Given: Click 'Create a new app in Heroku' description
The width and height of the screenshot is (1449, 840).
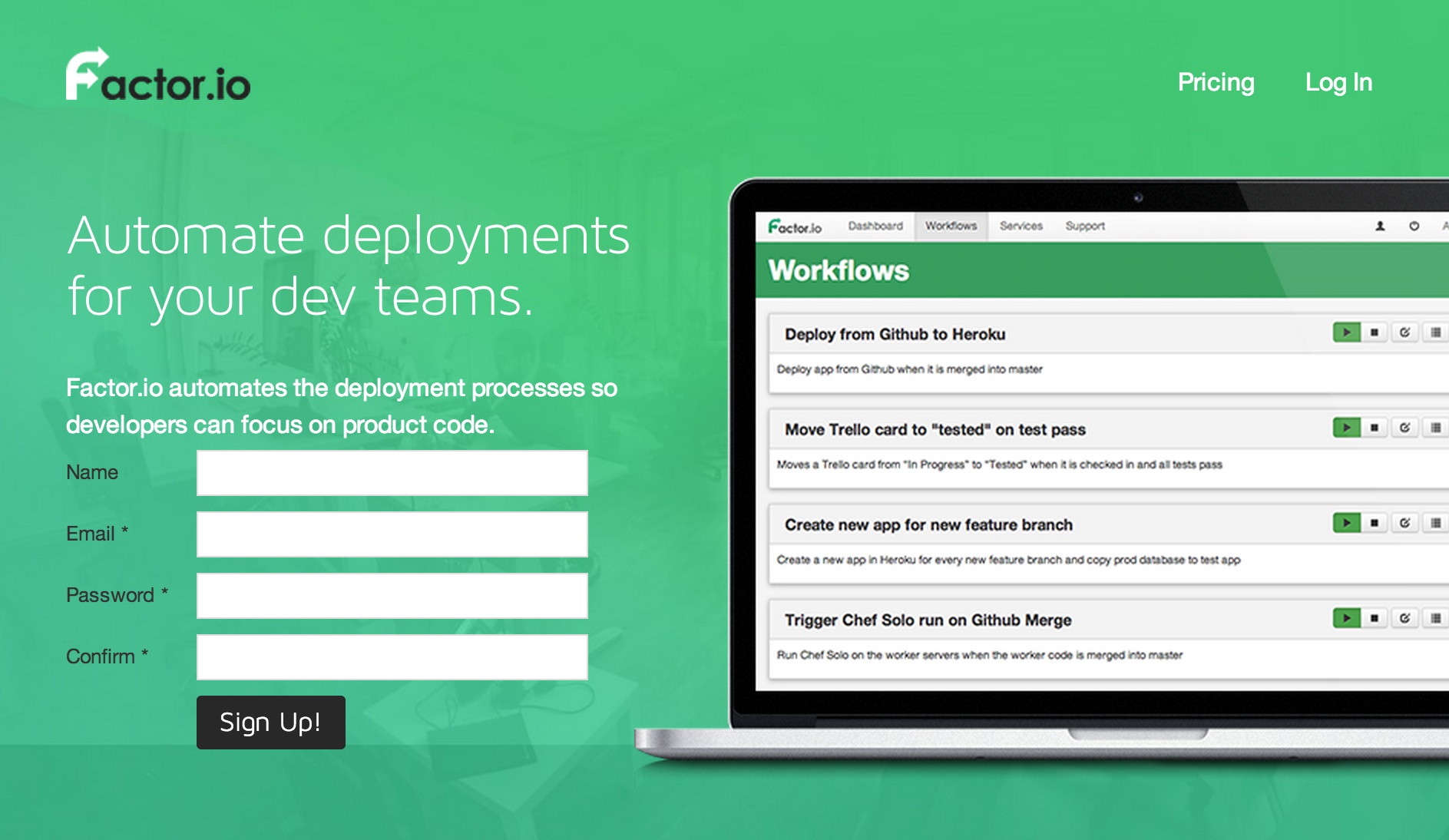Looking at the screenshot, I should 1008,560.
